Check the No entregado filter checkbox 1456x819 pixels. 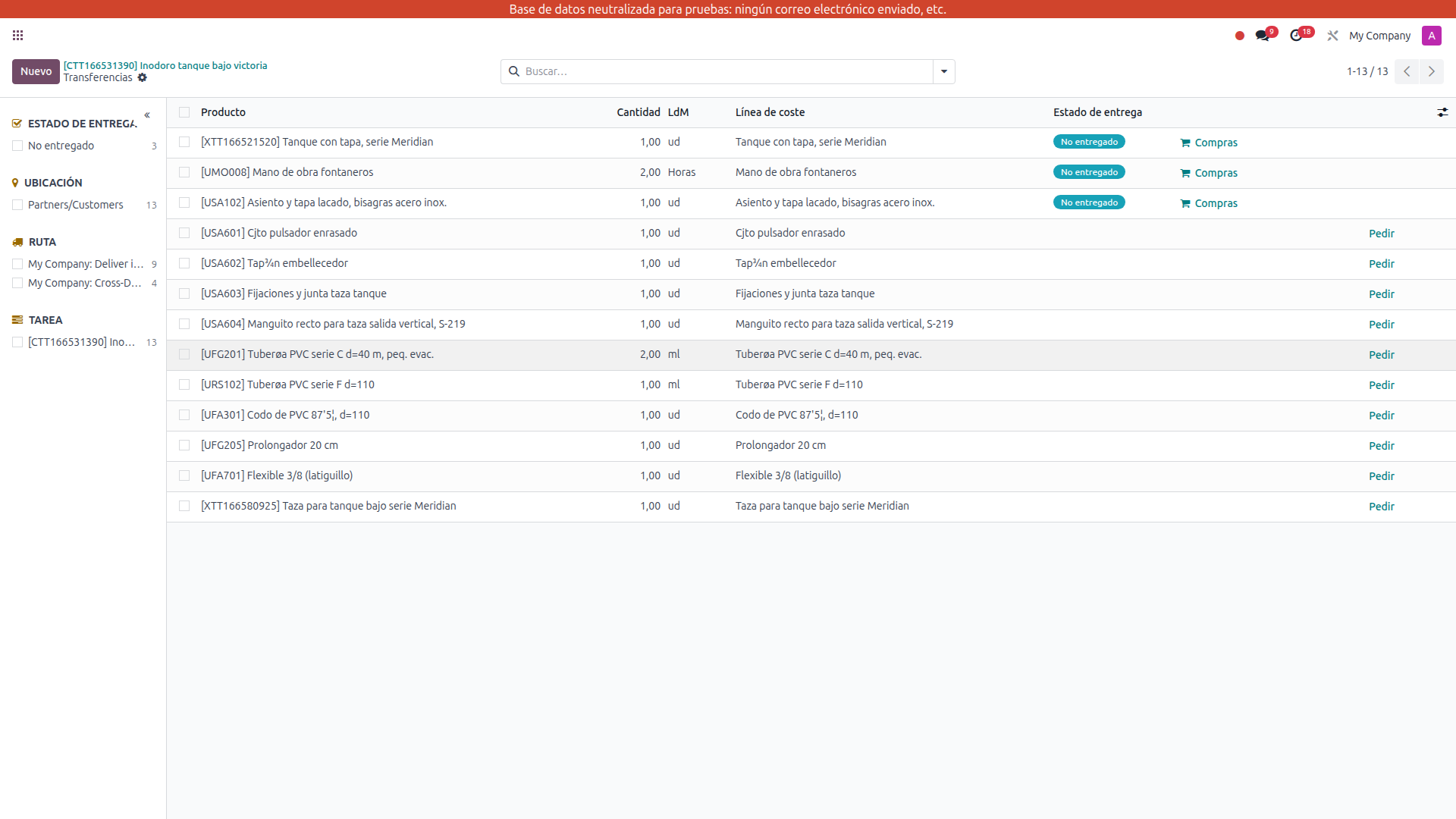click(x=17, y=146)
